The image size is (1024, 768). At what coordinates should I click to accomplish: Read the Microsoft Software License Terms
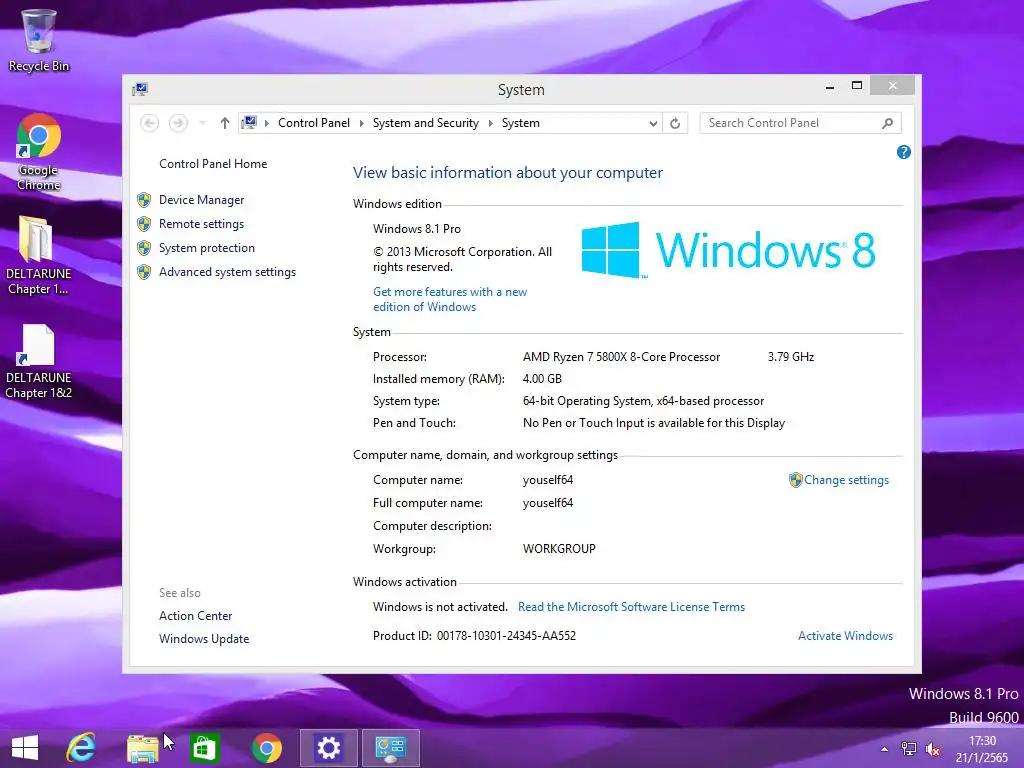pyautogui.click(x=631, y=607)
